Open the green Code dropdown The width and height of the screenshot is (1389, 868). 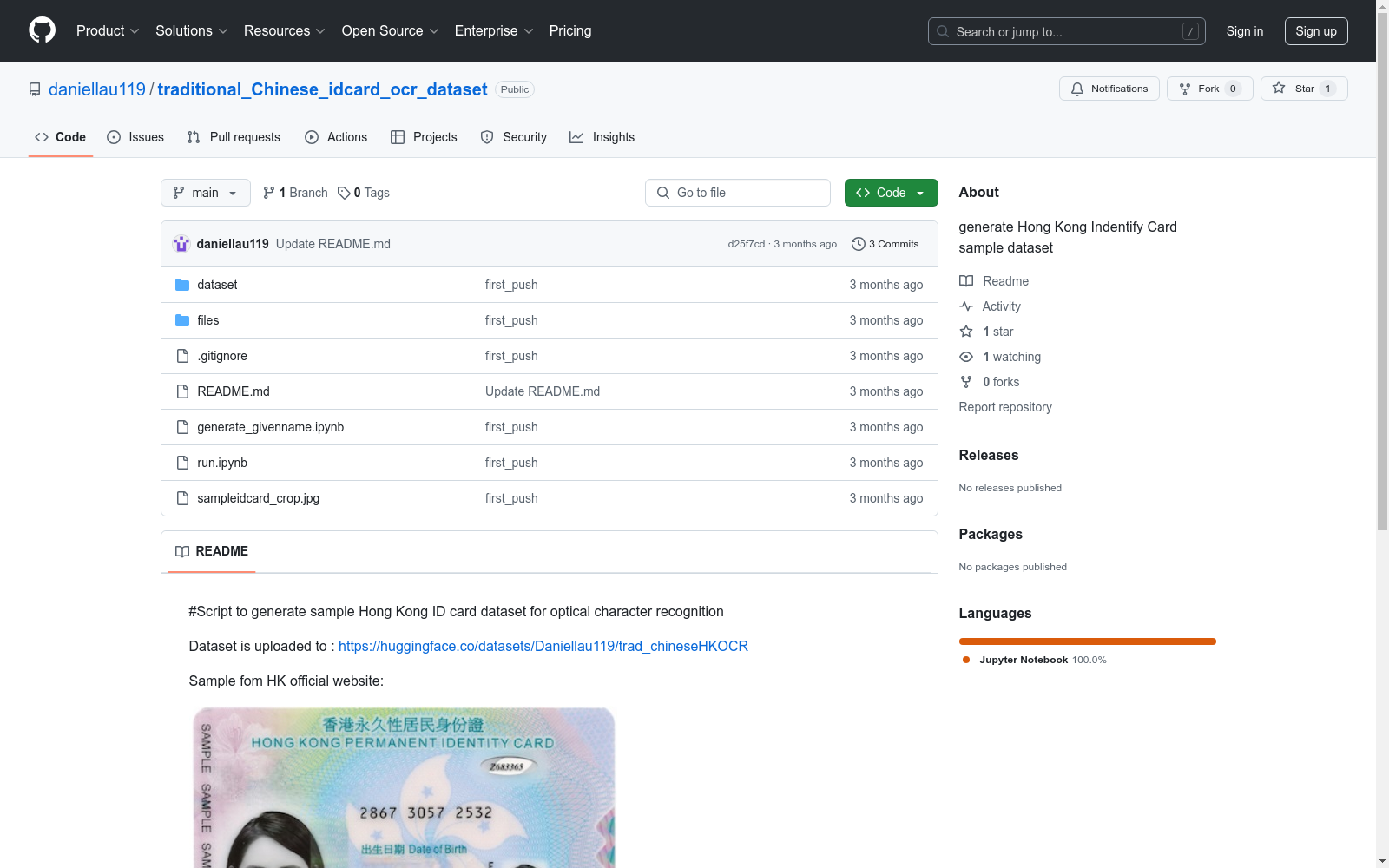891,193
